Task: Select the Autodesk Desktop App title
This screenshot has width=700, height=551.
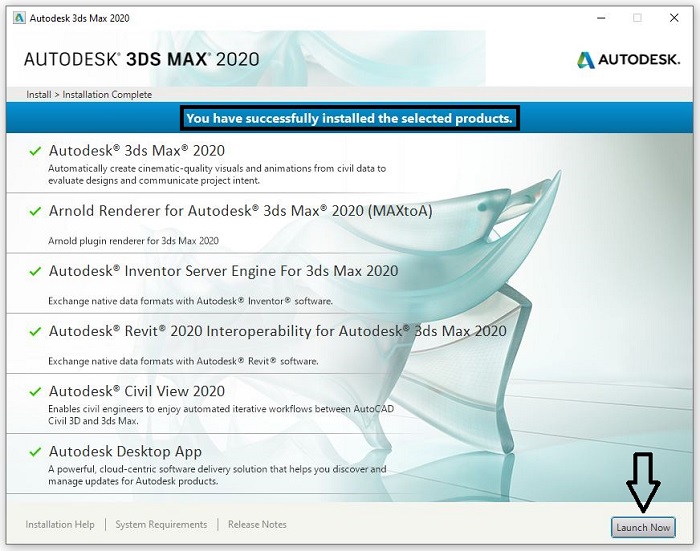Action: pyautogui.click(x=125, y=452)
